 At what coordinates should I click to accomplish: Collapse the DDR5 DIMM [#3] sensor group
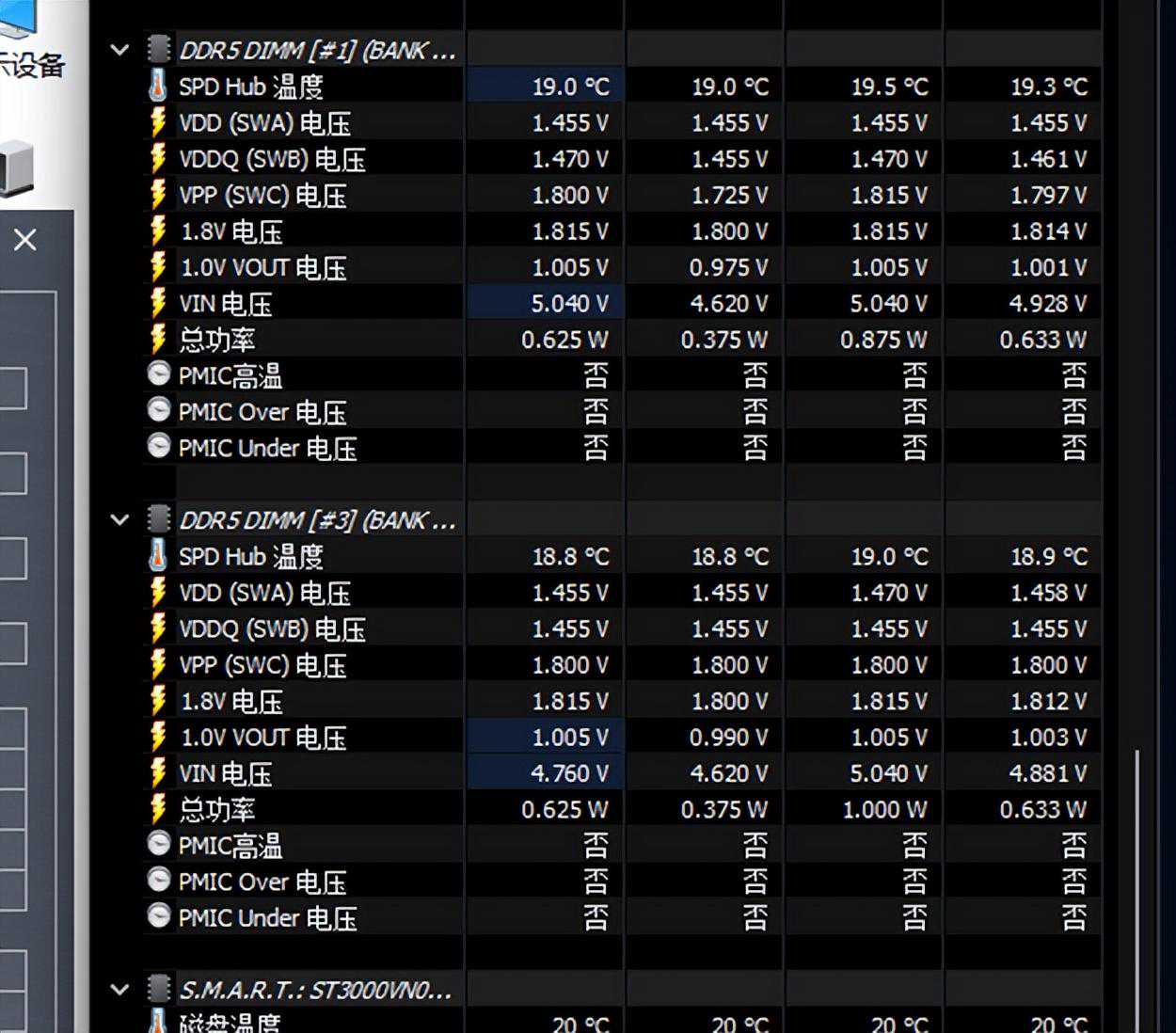click(119, 519)
